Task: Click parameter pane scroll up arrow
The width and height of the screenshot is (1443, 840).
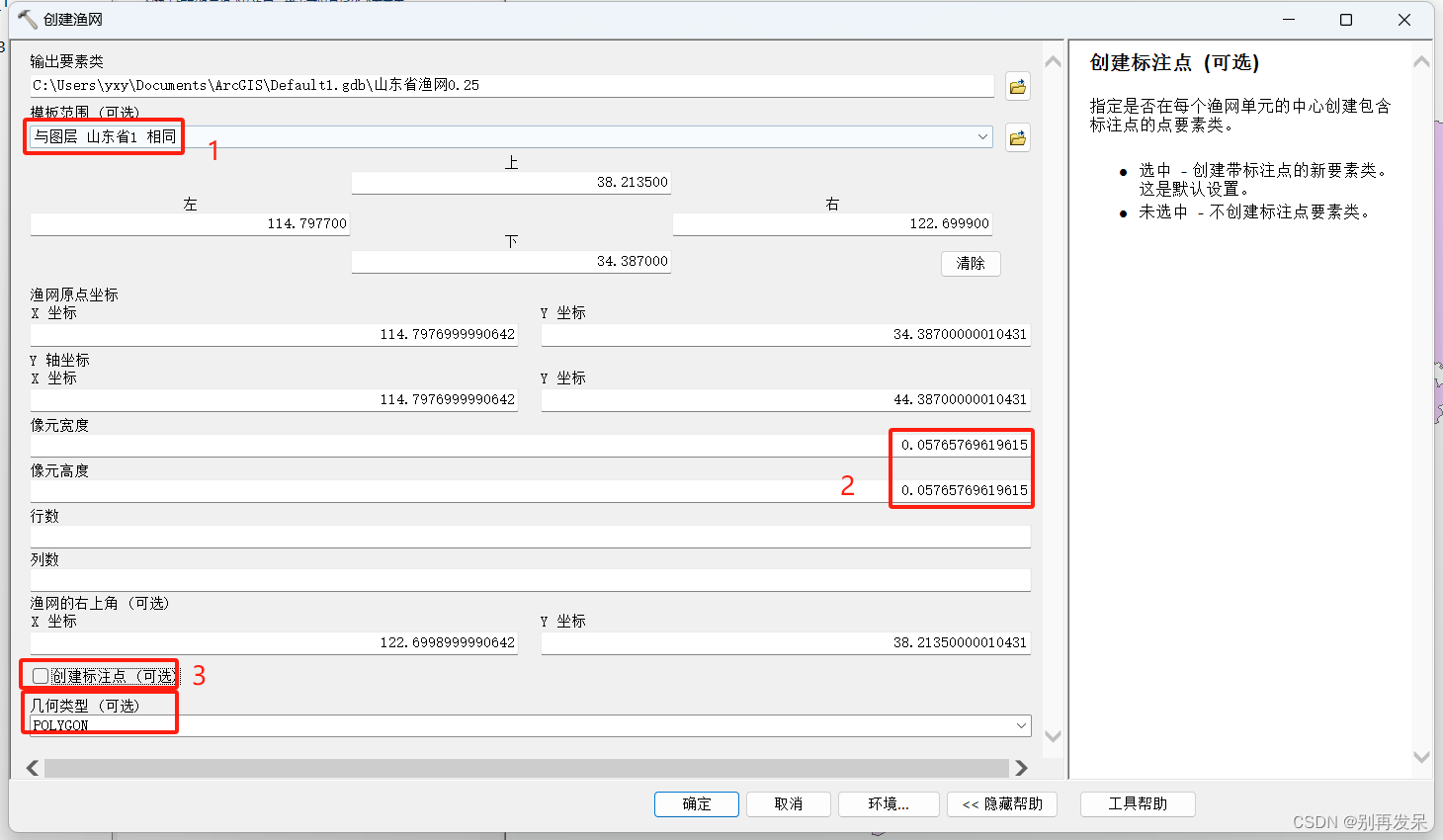Action: [1053, 61]
